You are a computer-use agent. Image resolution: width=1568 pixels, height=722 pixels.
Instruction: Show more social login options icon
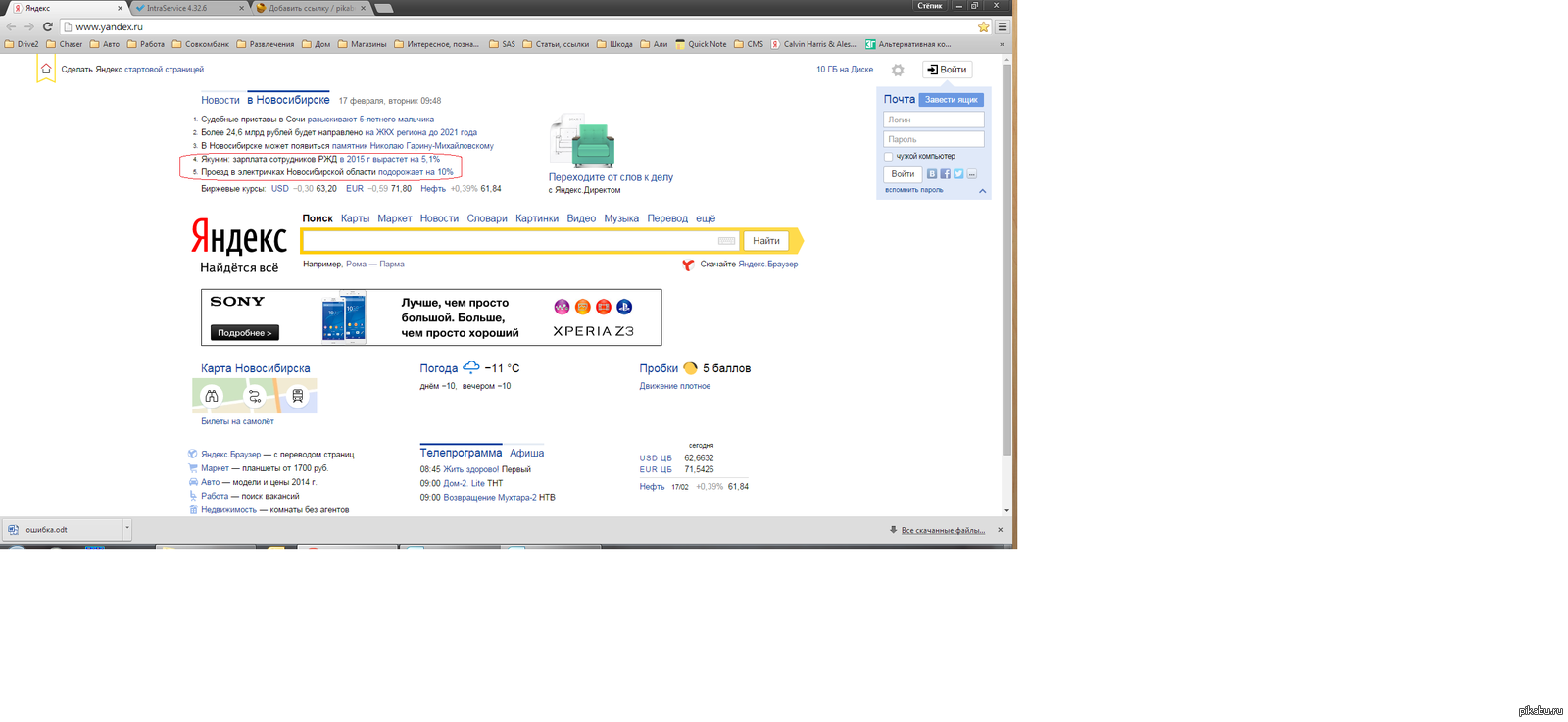tap(971, 173)
